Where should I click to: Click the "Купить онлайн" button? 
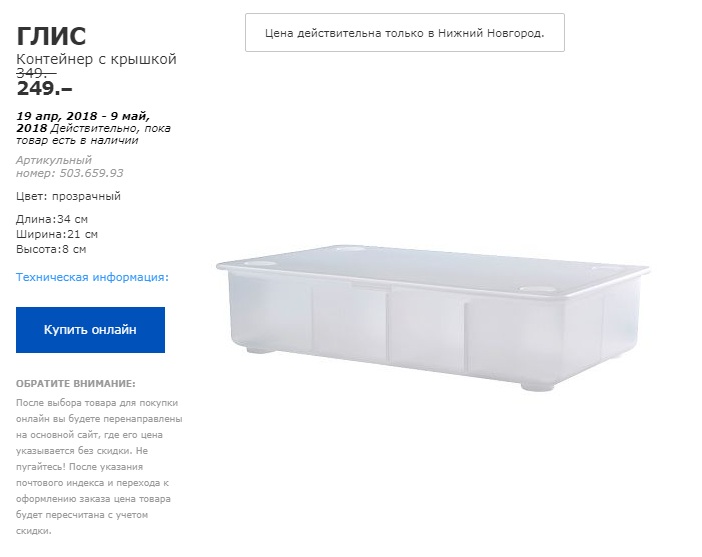click(90, 329)
